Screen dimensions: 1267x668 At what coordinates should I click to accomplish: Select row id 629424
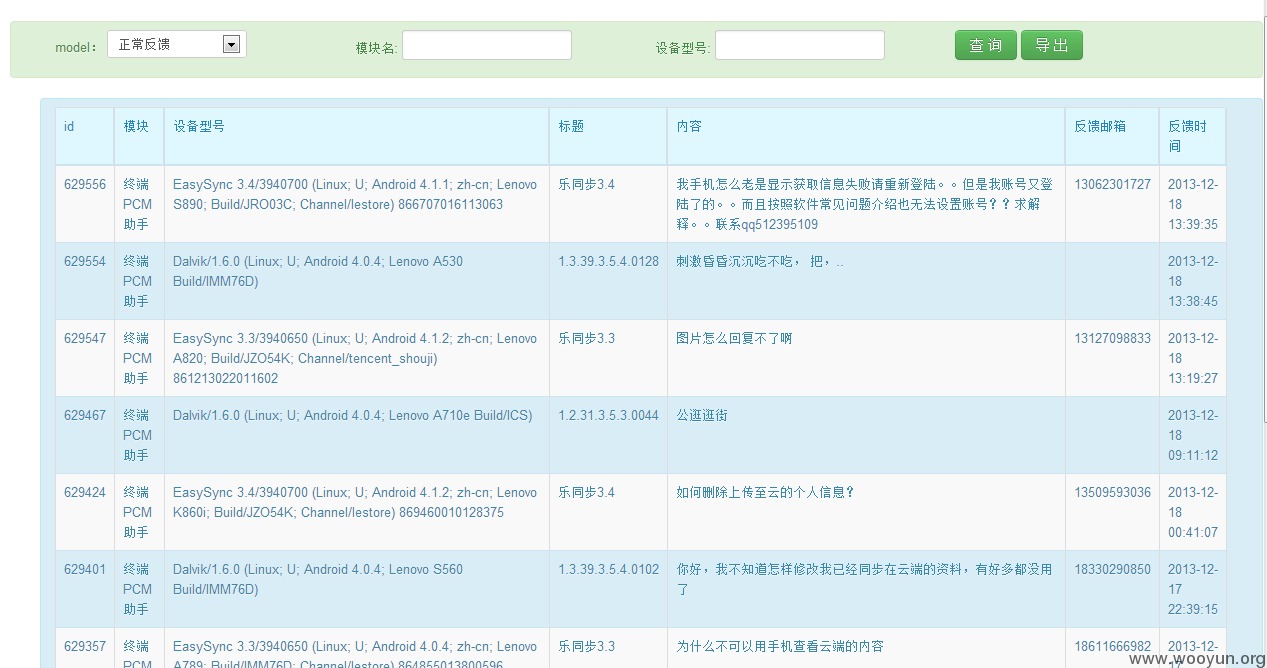pos(85,493)
